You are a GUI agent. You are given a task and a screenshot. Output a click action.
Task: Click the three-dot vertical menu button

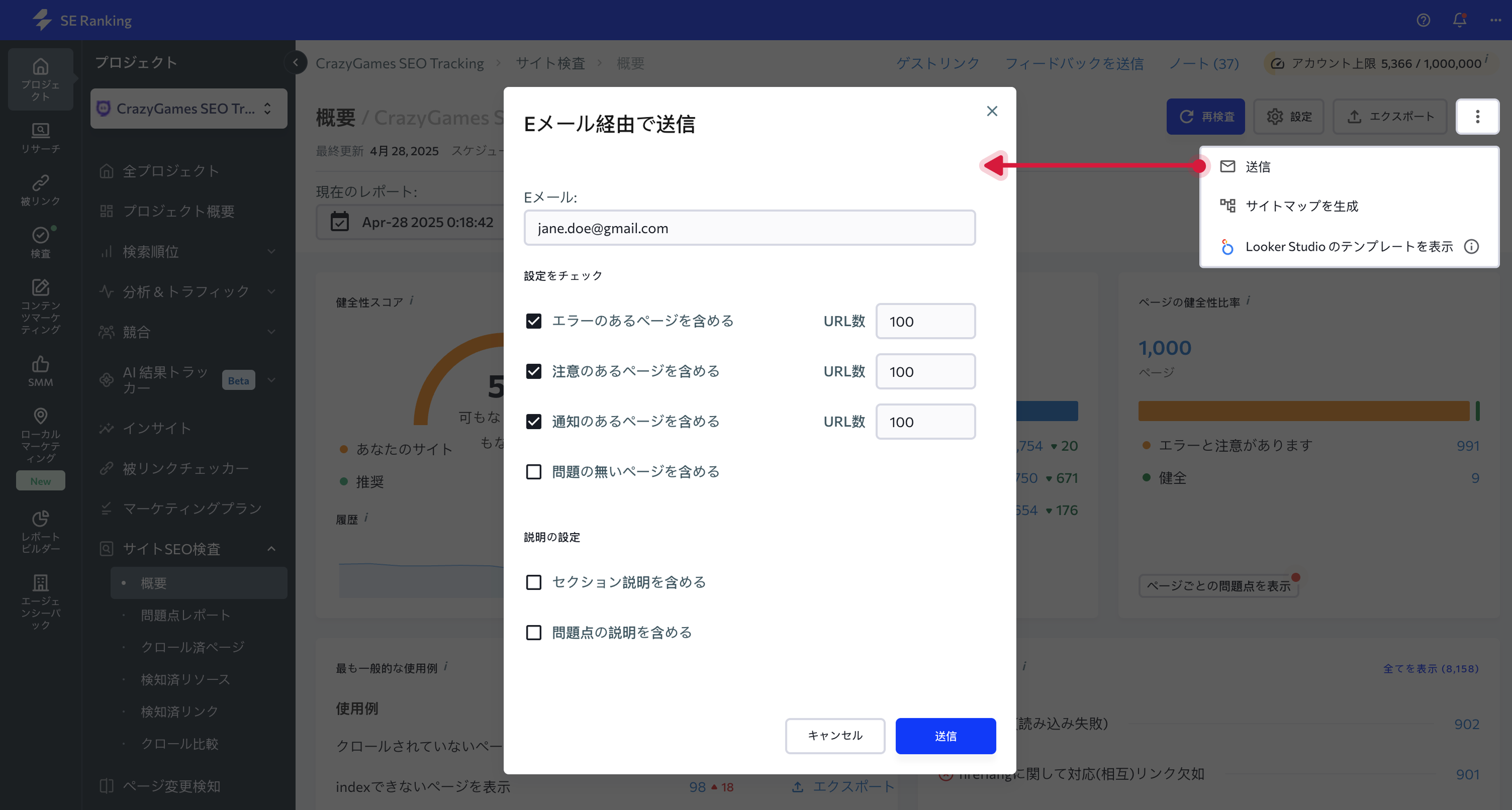[x=1477, y=116]
